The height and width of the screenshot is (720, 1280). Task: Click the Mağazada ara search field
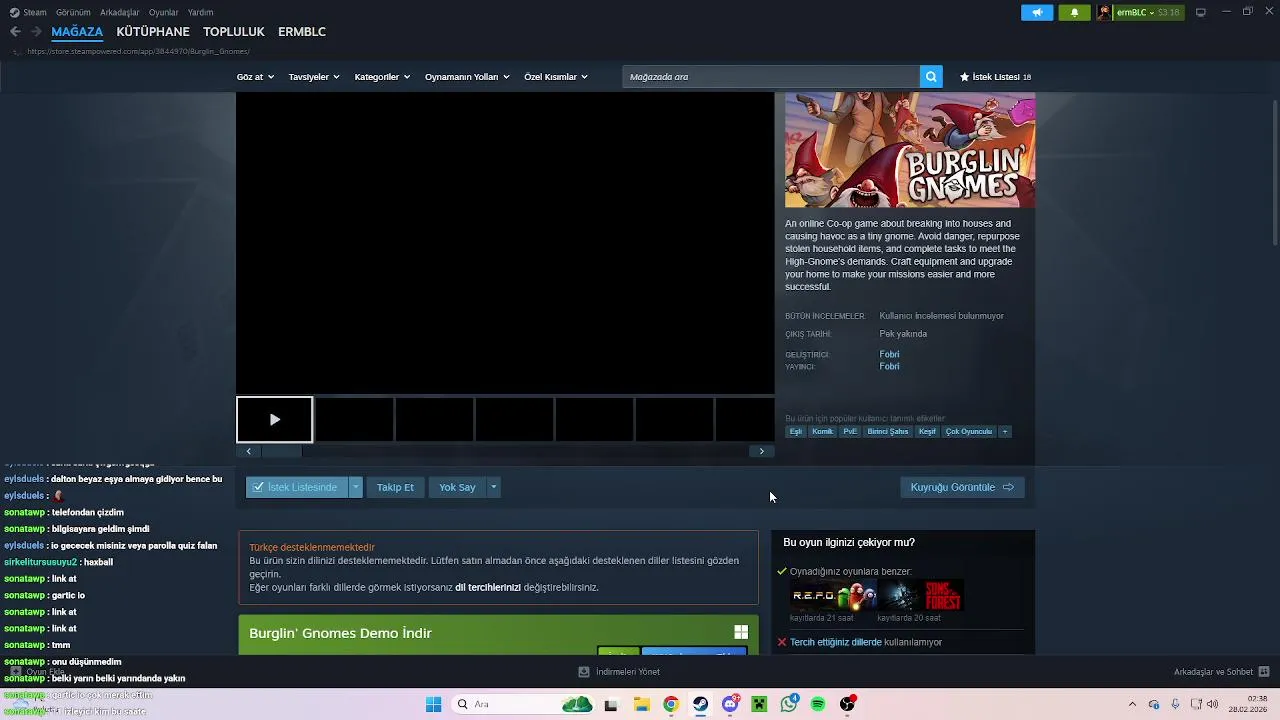[770, 77]
